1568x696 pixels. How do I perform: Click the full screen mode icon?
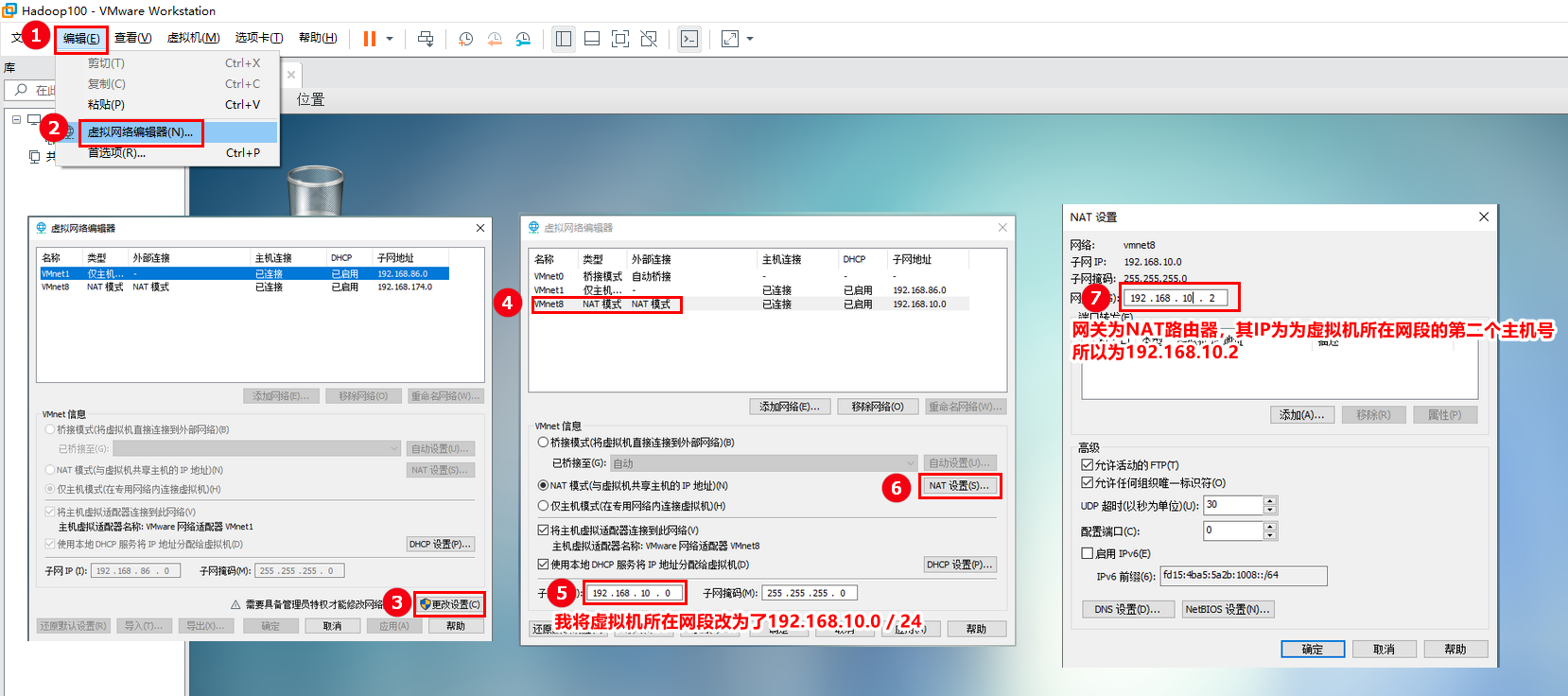[620, 39]
